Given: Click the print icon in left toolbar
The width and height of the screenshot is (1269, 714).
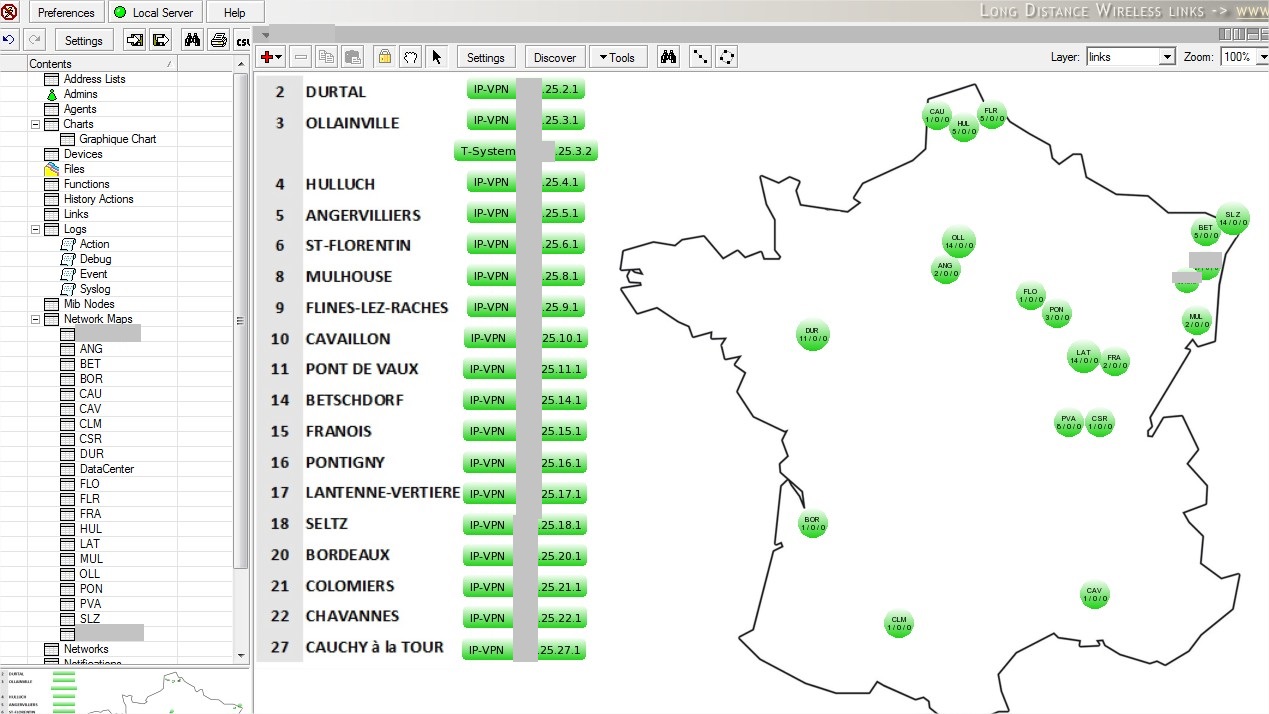Looking at the screenshot, I should [x=218, y=40].
